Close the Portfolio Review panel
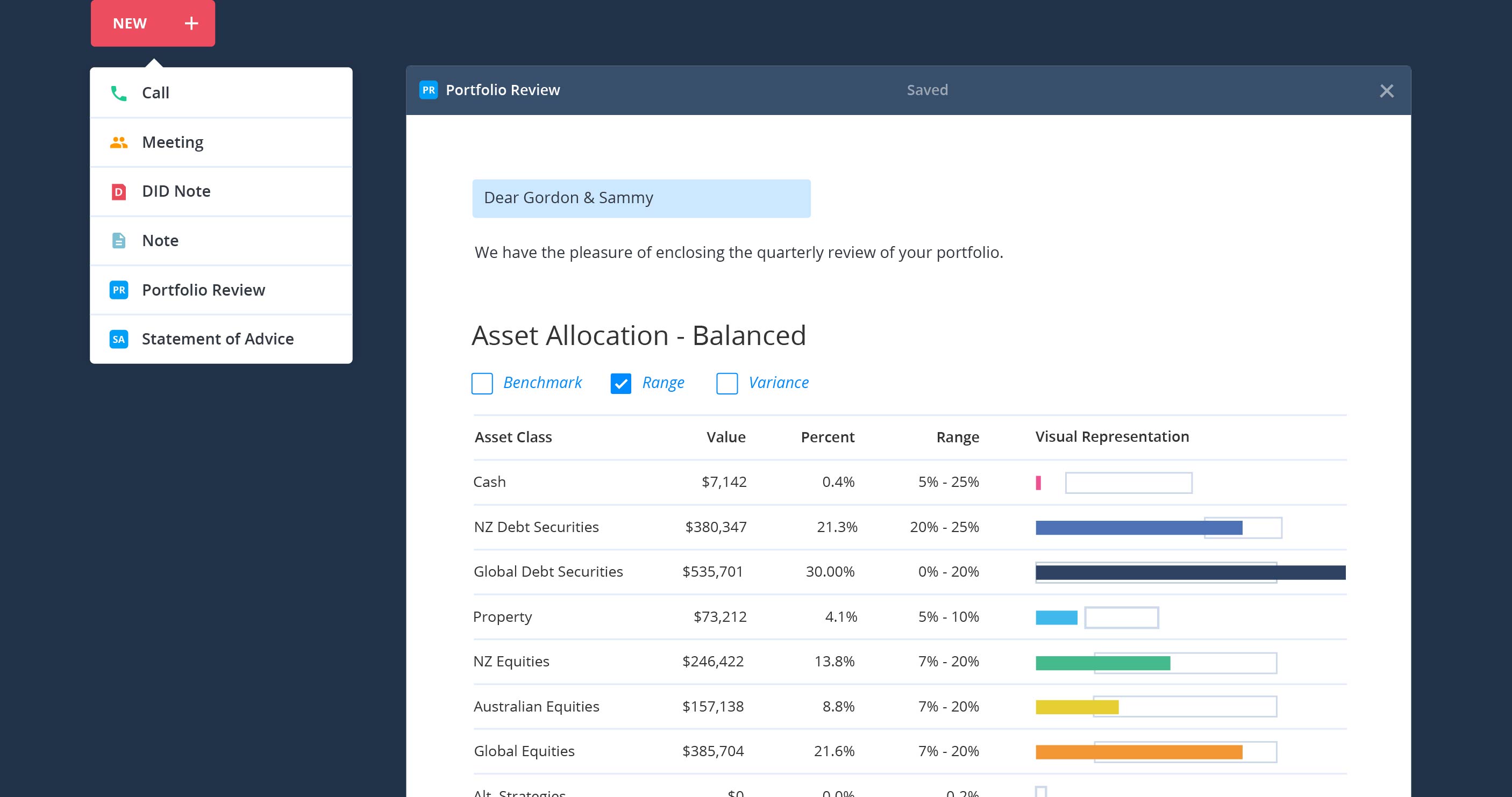This screenshot has height=797, width=1512. pos(1386,91)
